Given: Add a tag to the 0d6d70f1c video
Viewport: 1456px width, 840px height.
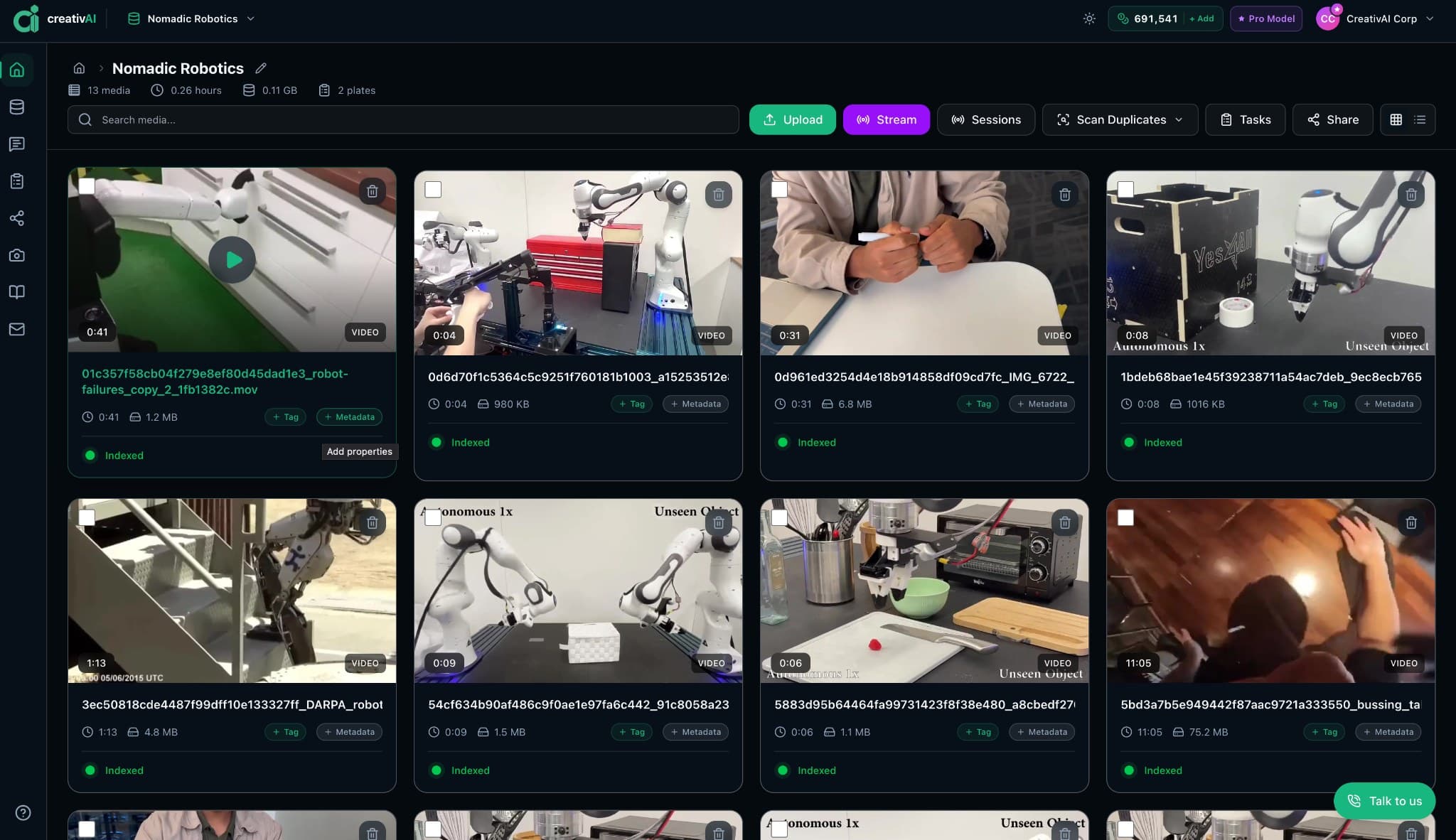Looking at the screenshot, I should 631,404.
